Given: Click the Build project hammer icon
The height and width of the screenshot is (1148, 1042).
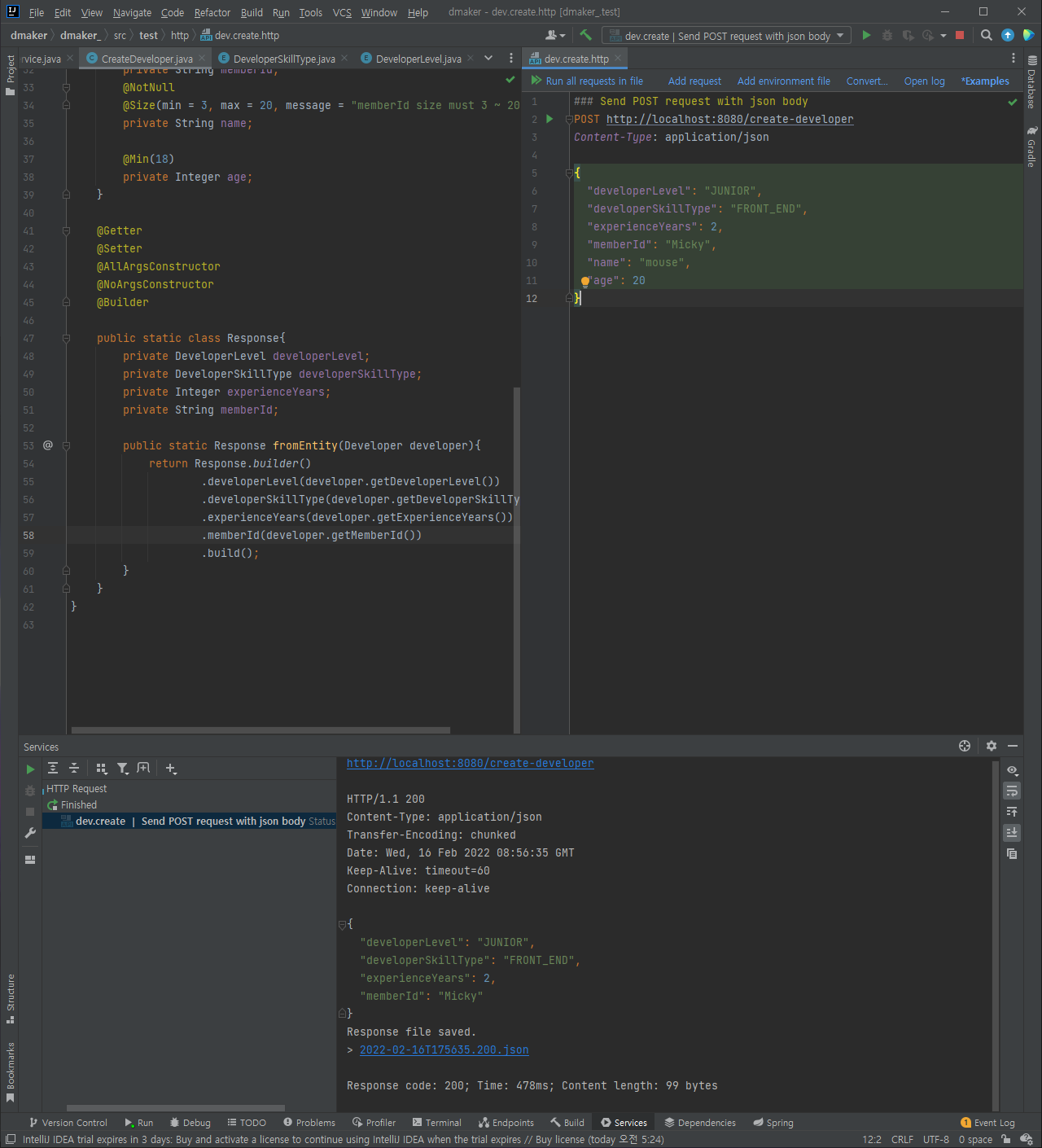Looking at the screenshot, I should (x=585, y=35).
